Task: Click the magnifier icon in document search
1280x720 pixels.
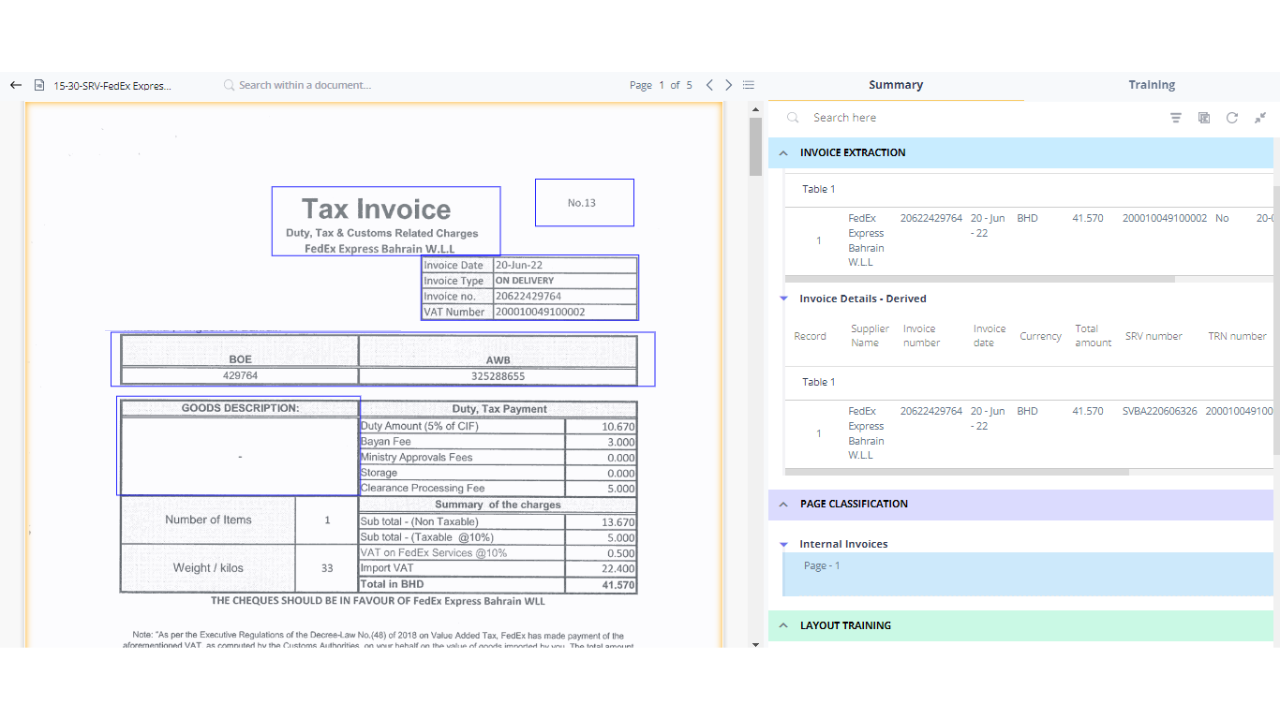Action: pyautogui.click(x=229, y=85)
